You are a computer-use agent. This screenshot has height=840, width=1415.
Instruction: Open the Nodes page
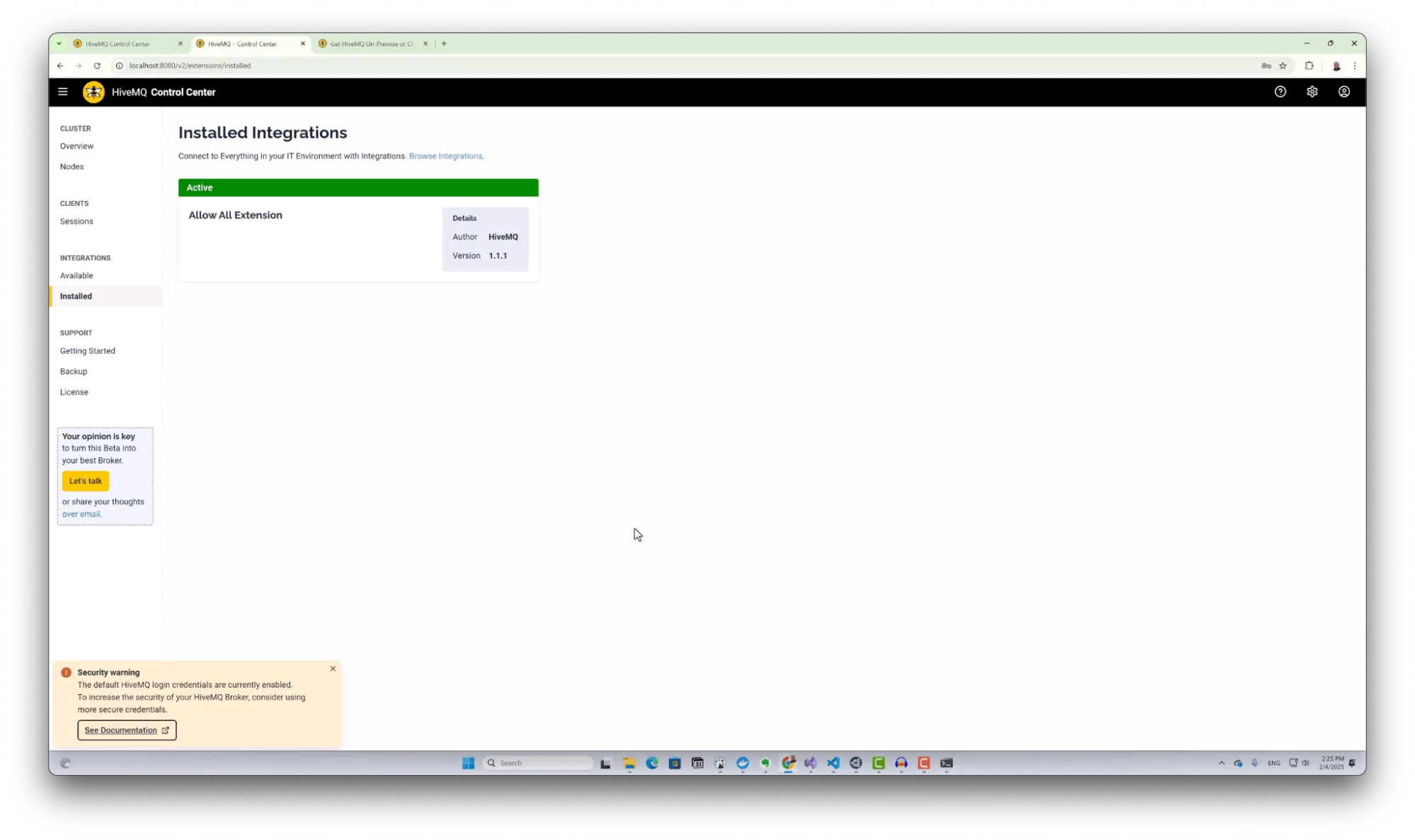71,167
